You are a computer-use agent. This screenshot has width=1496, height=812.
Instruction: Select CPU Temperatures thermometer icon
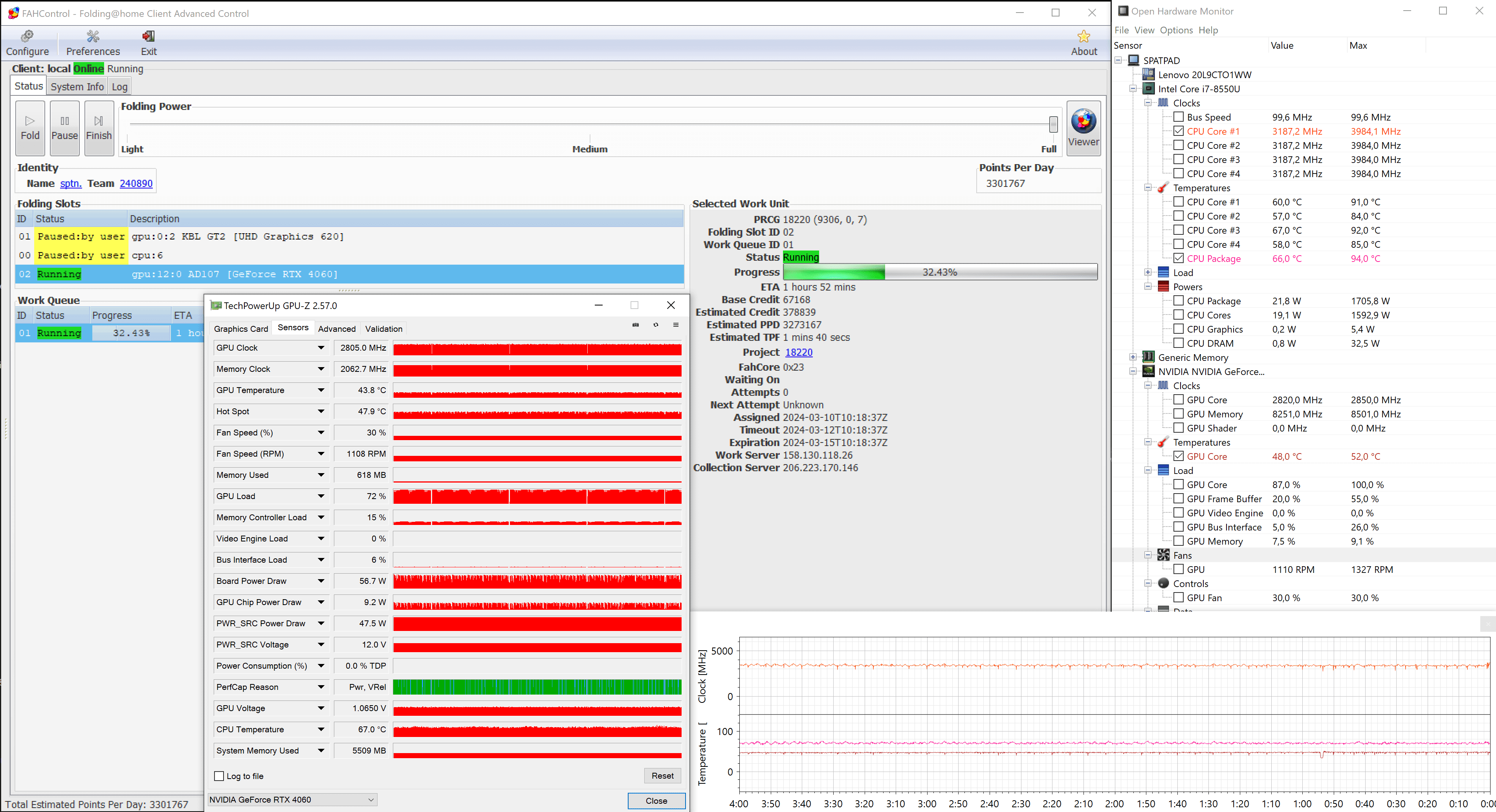1163,187
